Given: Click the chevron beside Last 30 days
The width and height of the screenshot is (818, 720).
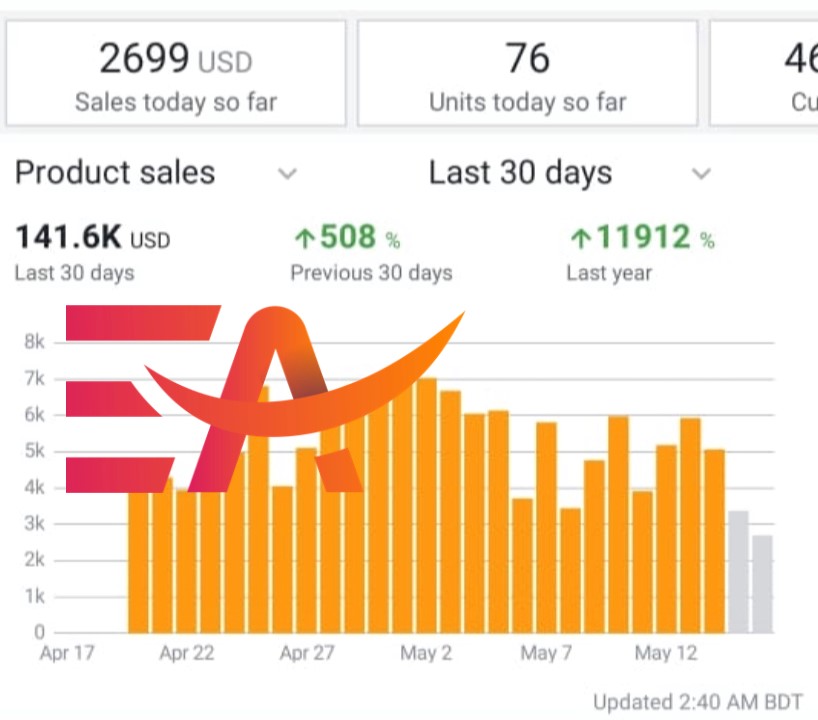Looking at the screenshot, I should click(701, 174).
